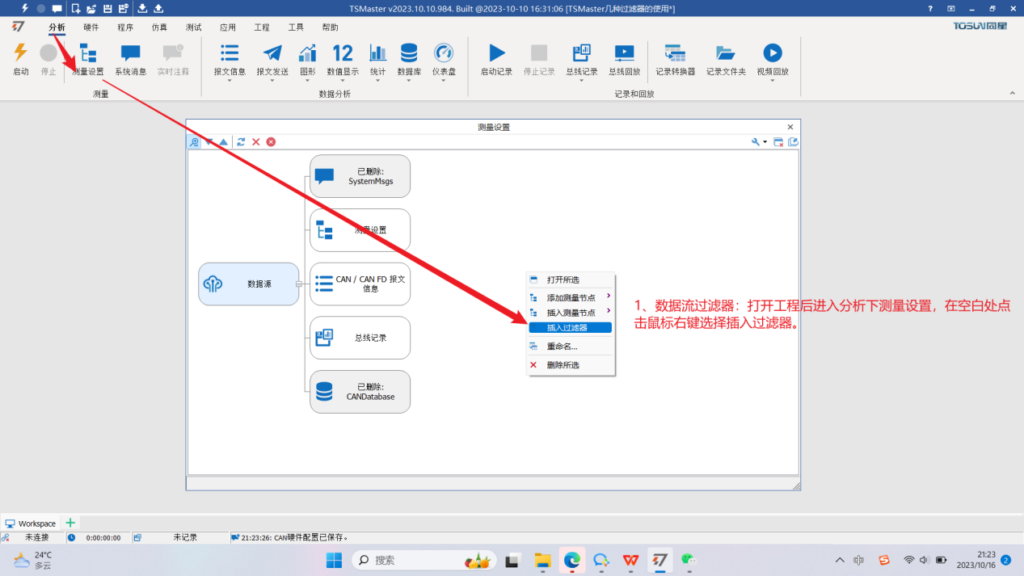Open the 数值显示 (Numeric Display) tool

point(342,54)
